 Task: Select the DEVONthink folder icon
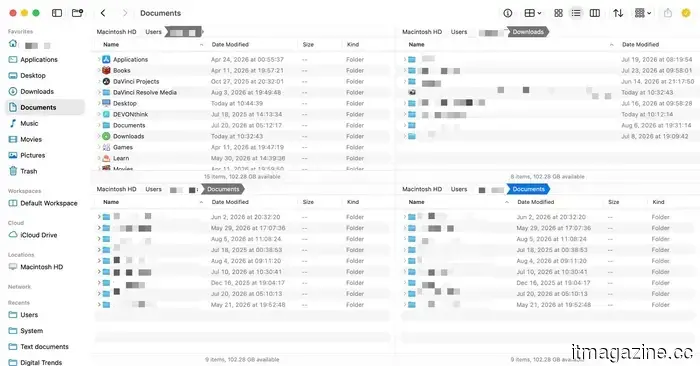pyautogui.click(x=106, y=114)
